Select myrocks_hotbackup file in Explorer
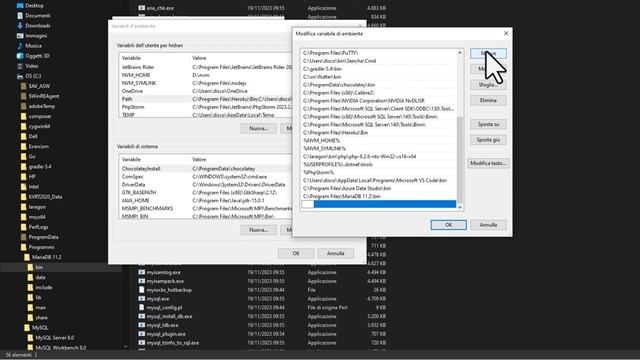 (169, 290)
